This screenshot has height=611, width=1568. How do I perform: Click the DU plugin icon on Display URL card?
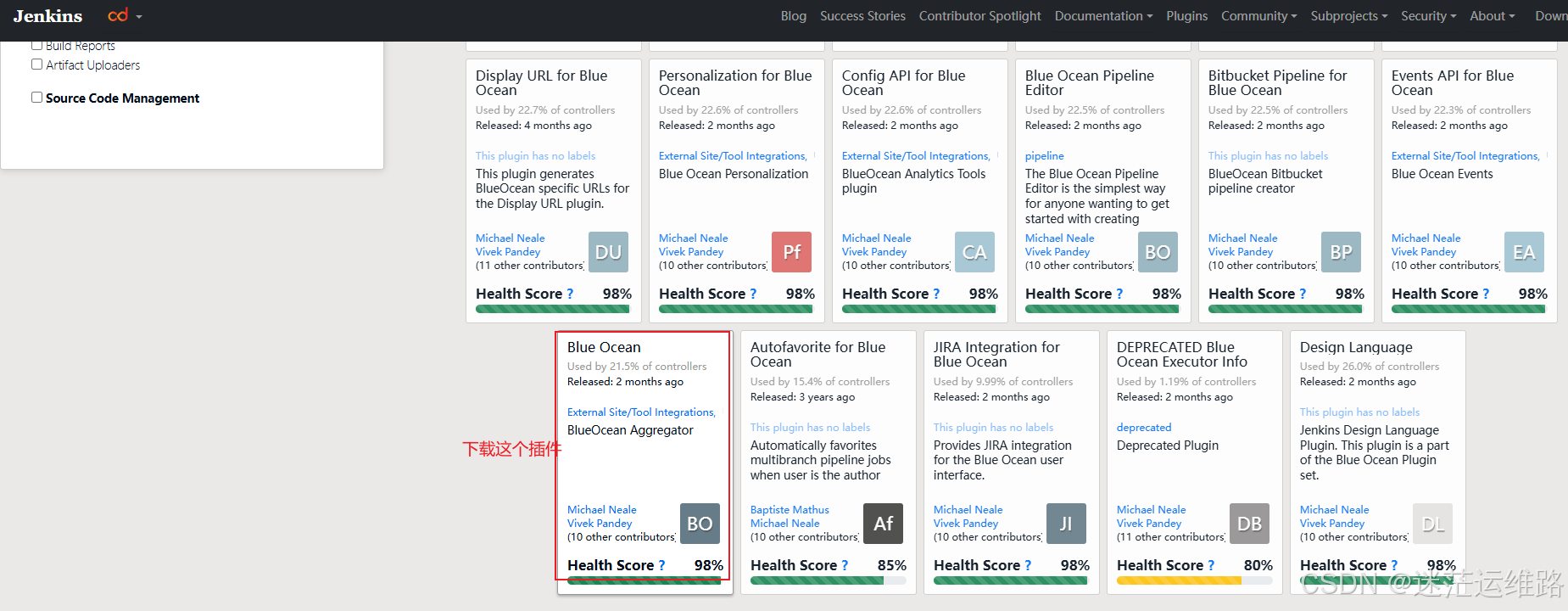pos(608,252)
